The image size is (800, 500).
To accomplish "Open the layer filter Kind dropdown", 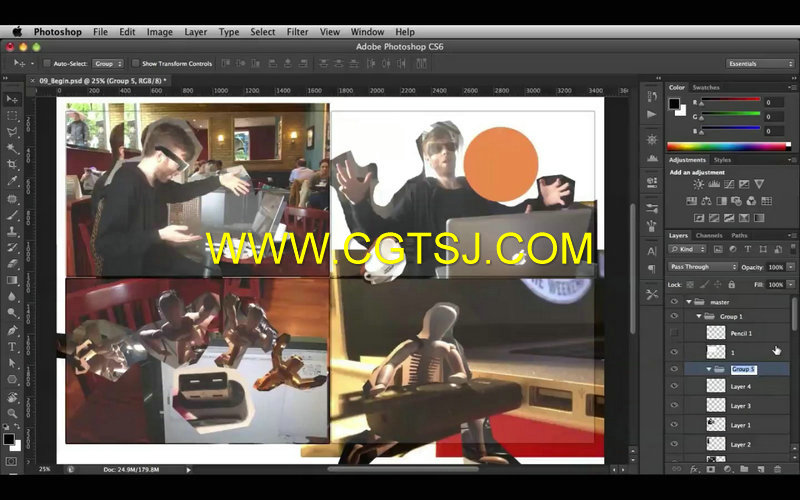I will (x=687, y=249).
